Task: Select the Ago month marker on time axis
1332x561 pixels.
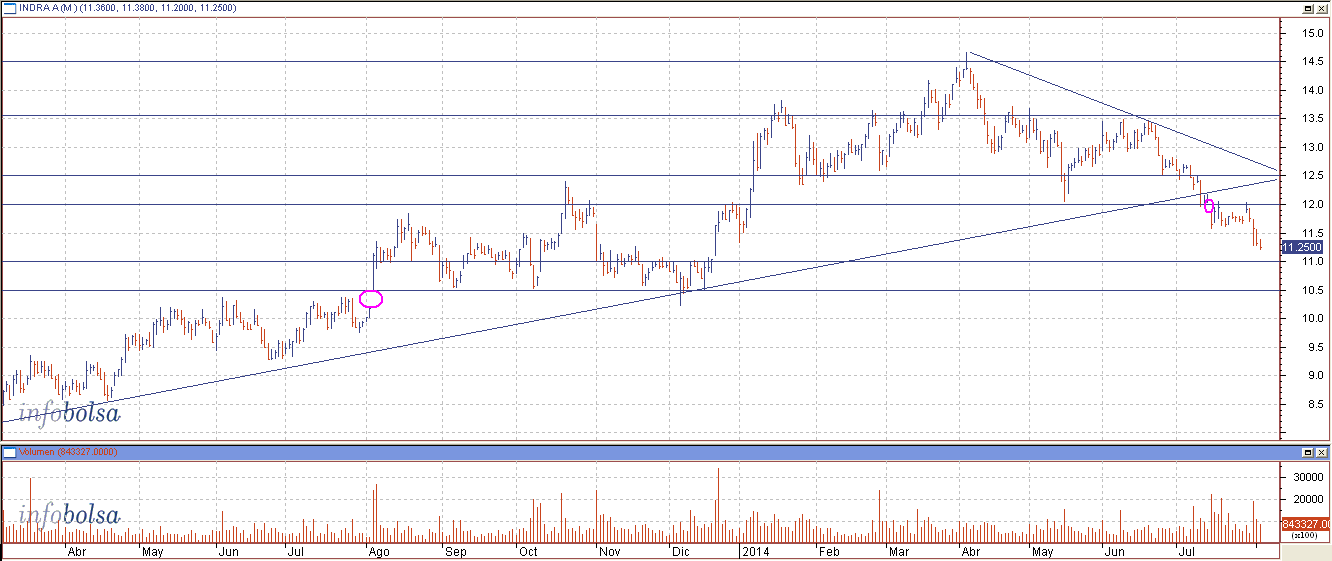Action: click(377, 551)
